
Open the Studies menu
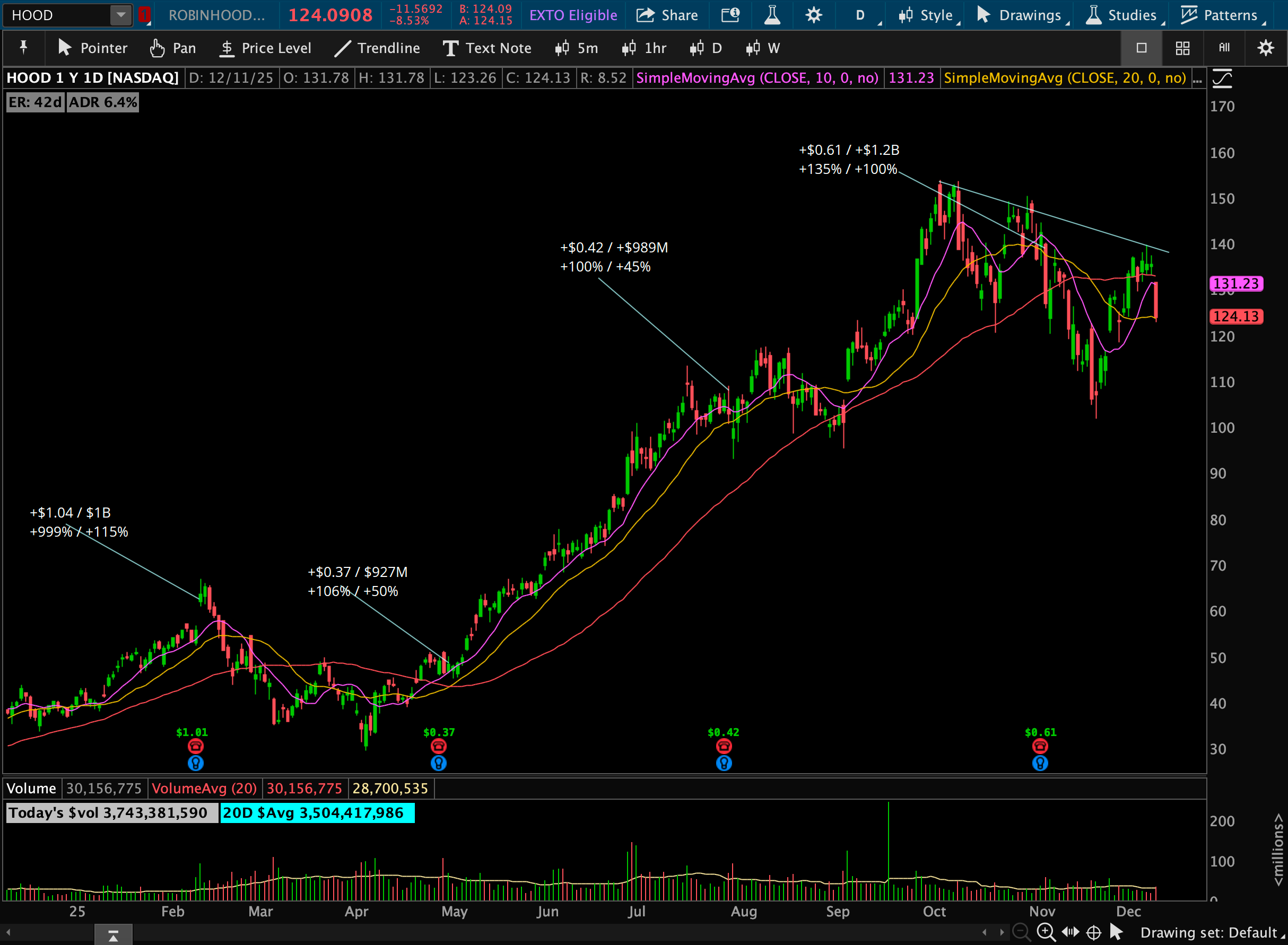pyautogui.click(x=1123, y=15)
